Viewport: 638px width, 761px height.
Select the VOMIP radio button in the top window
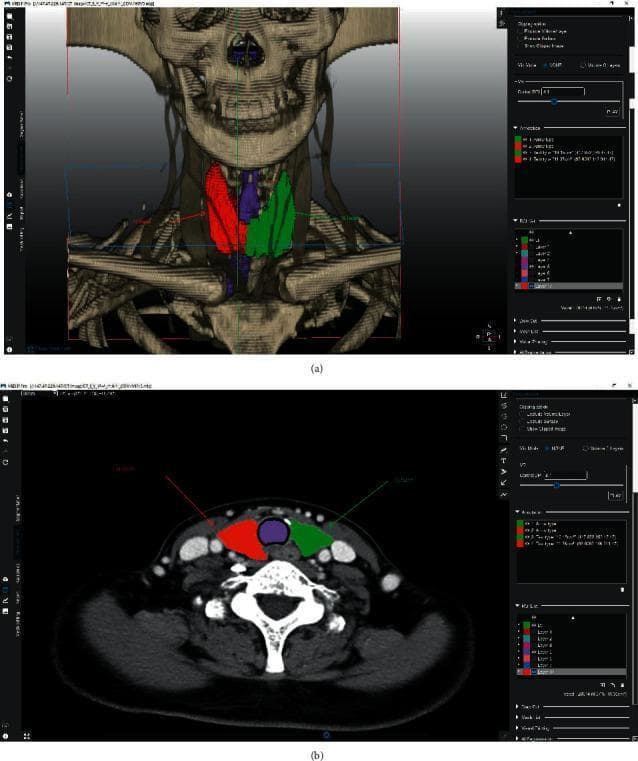[546, 66]
